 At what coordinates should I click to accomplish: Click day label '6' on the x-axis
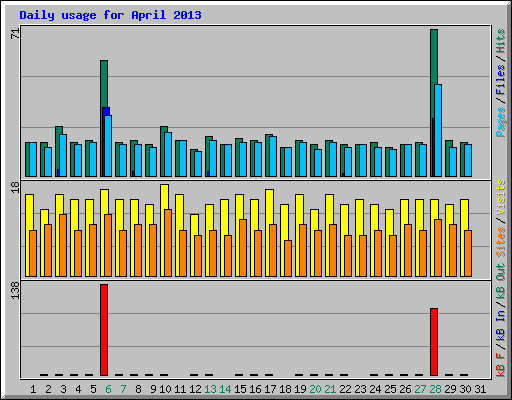click(108, 389)
